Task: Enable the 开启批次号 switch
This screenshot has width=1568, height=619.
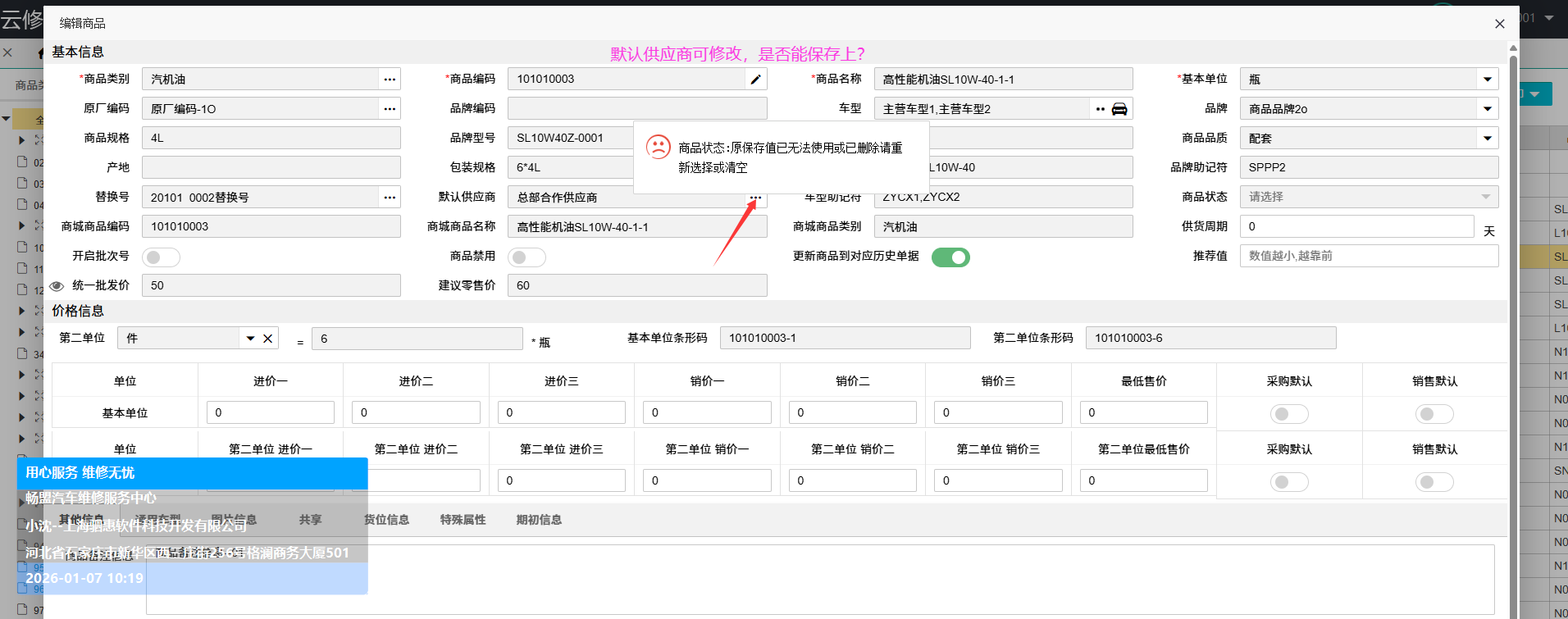Action: (x=161, y=257)
